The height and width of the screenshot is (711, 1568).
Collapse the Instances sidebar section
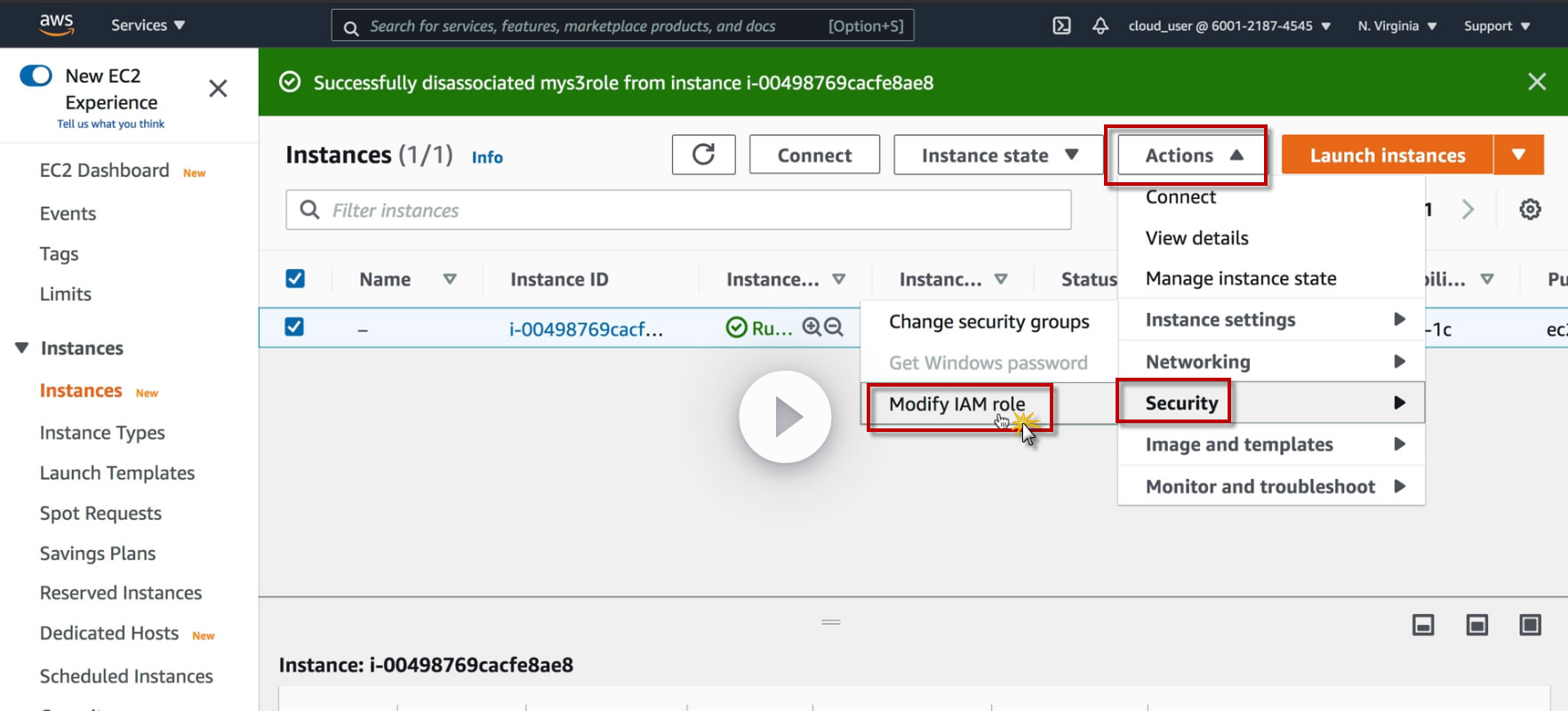click(22, 348)
